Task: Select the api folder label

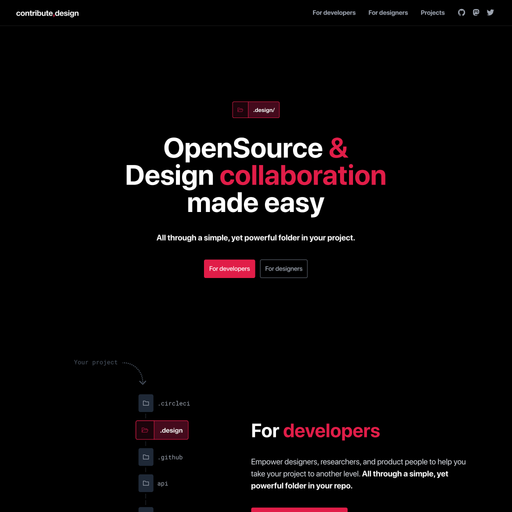Action: click(x=163, y=484)
